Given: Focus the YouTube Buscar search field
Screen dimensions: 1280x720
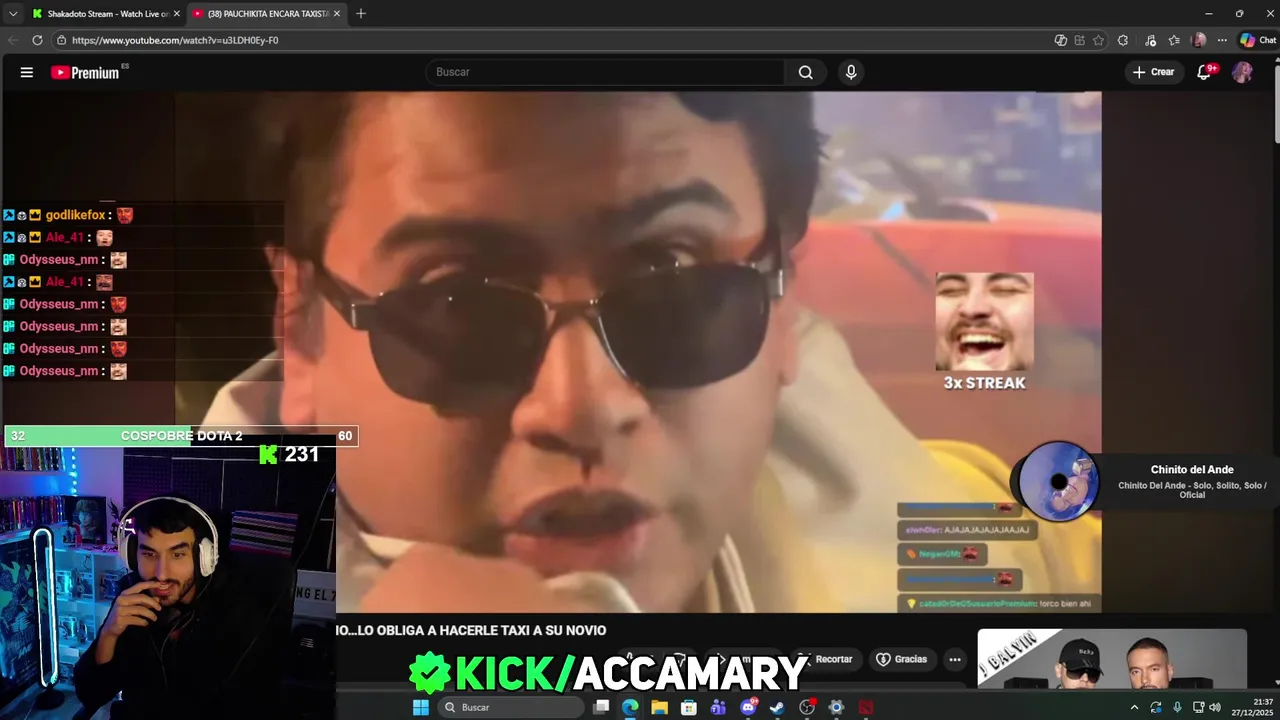Looking at the screenshot, I should [x=605, y=72].
